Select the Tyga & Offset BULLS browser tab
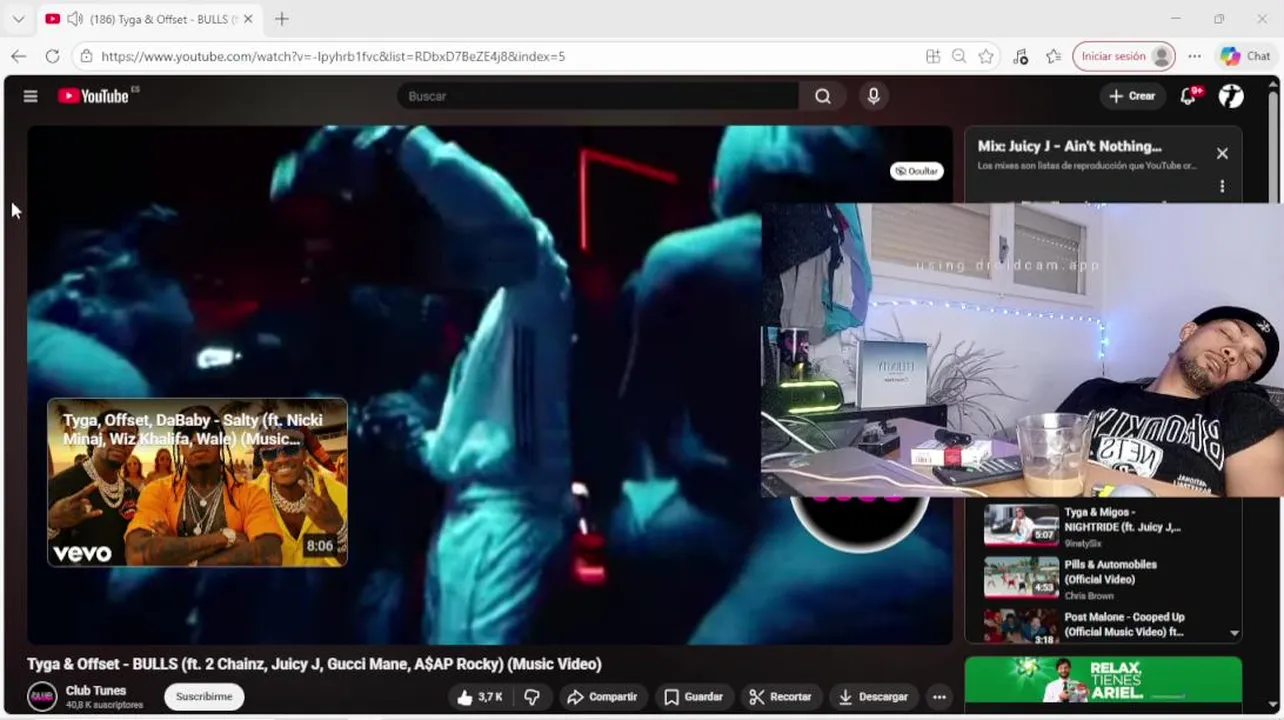1284x720 pixels. click(148, 19)
